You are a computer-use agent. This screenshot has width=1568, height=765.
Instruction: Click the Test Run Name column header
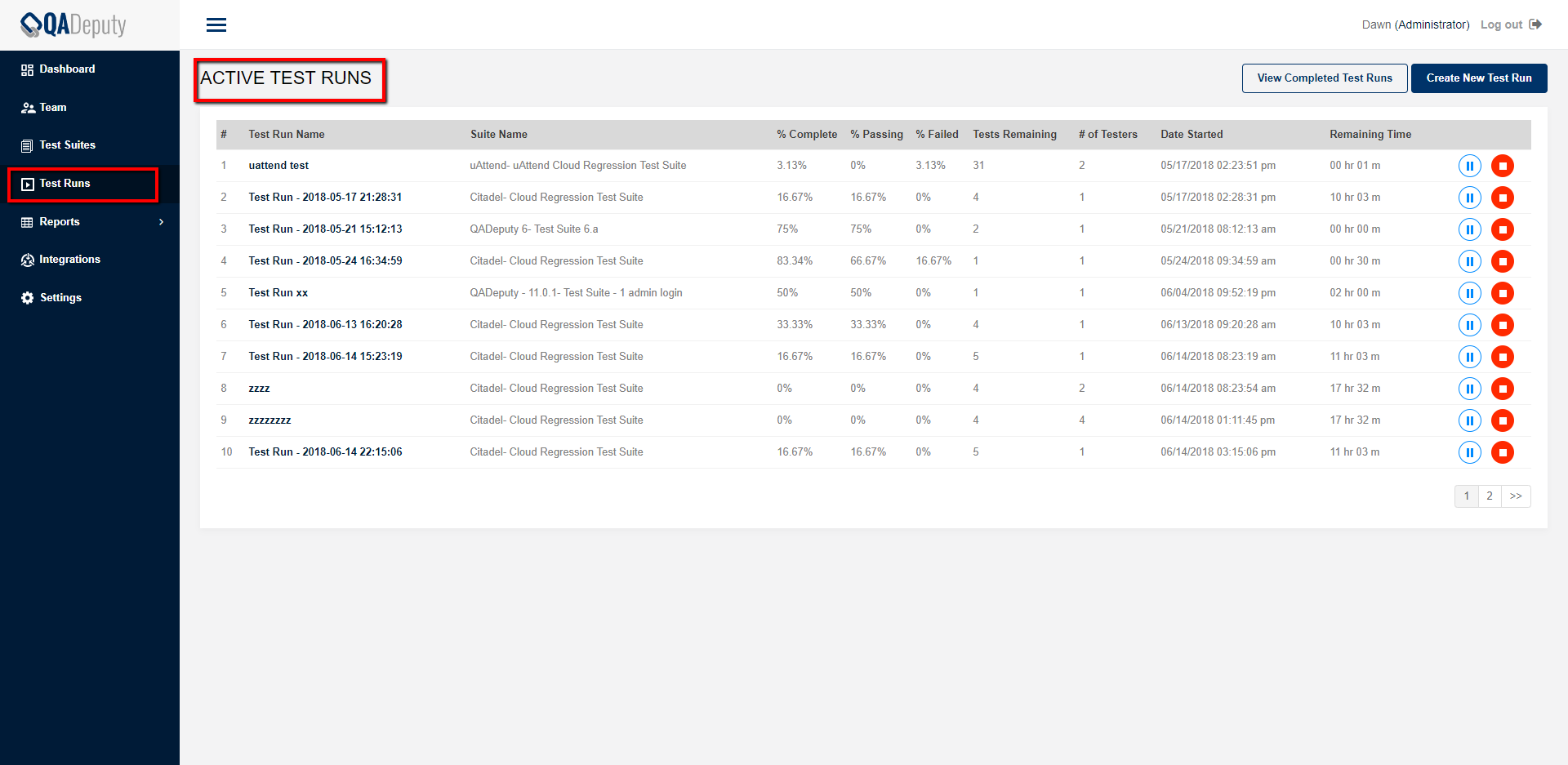(x=287, y=135)
